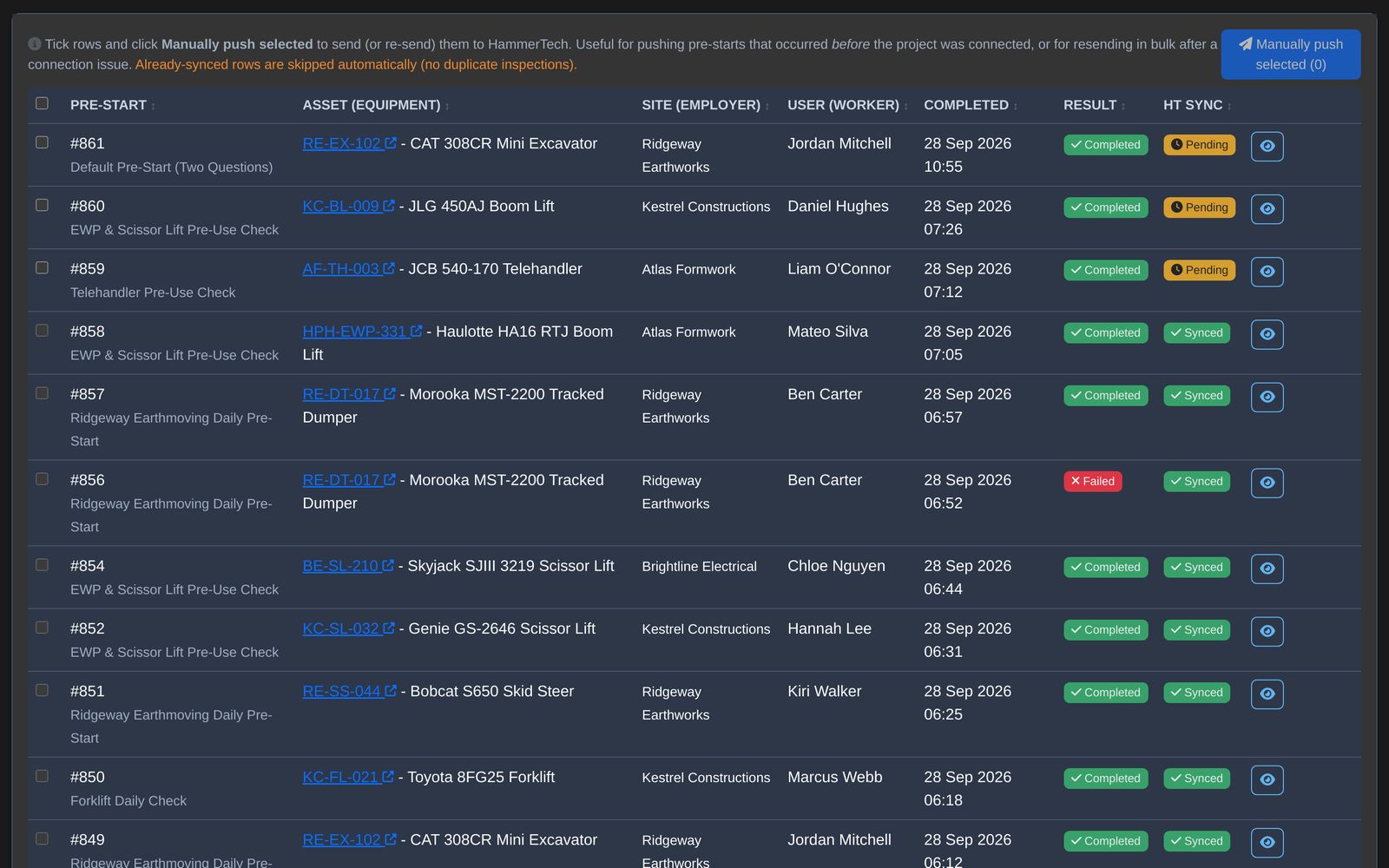This screenshot has height=868, width=1389.
Task: Click the Completed badge on row #860
Action: click(x=1105, y=207)
